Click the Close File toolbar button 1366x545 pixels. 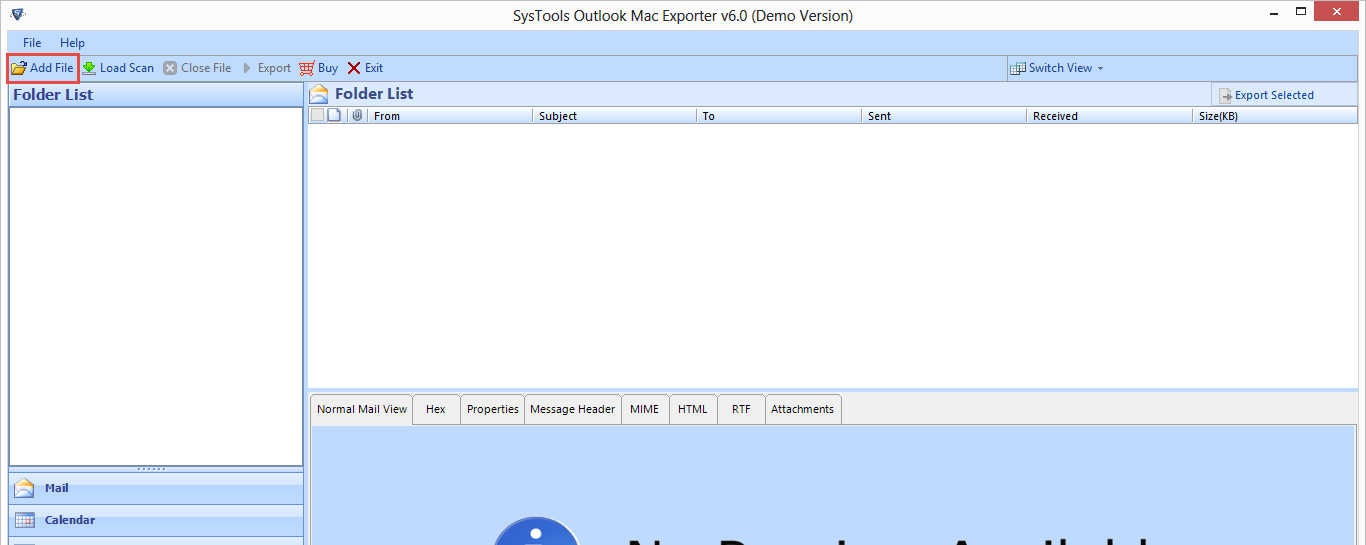point(198,68)
